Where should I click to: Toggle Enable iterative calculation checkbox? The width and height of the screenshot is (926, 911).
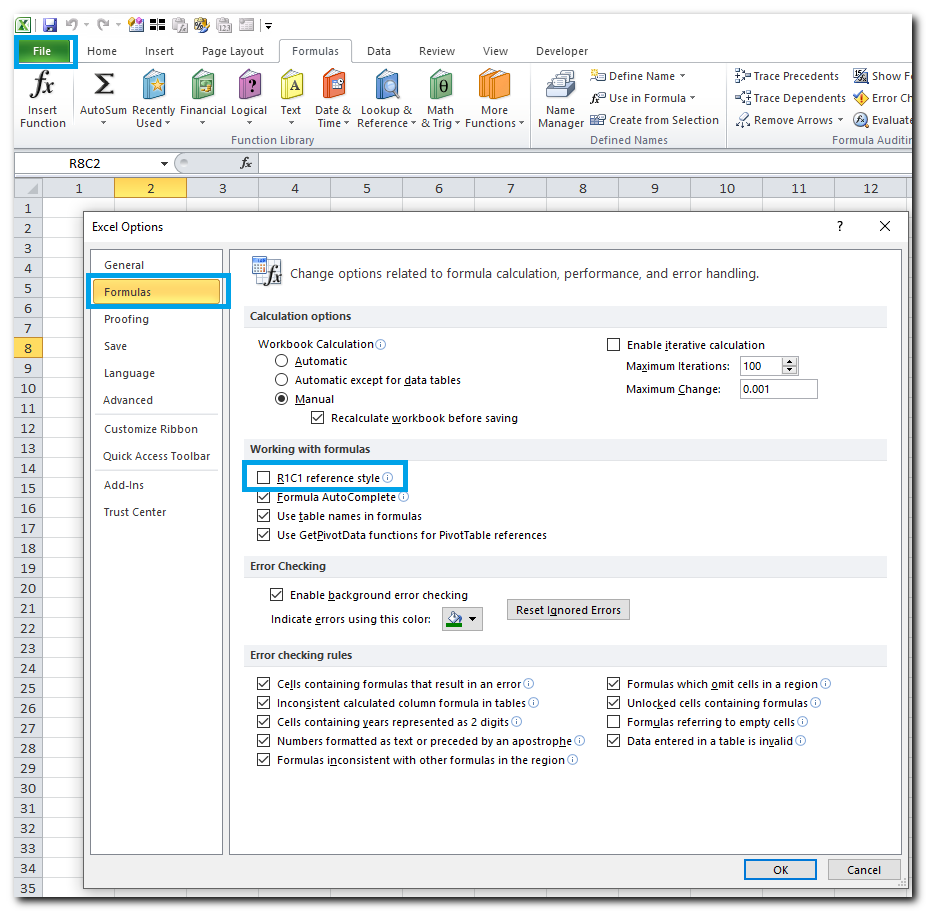click(613, 345)
